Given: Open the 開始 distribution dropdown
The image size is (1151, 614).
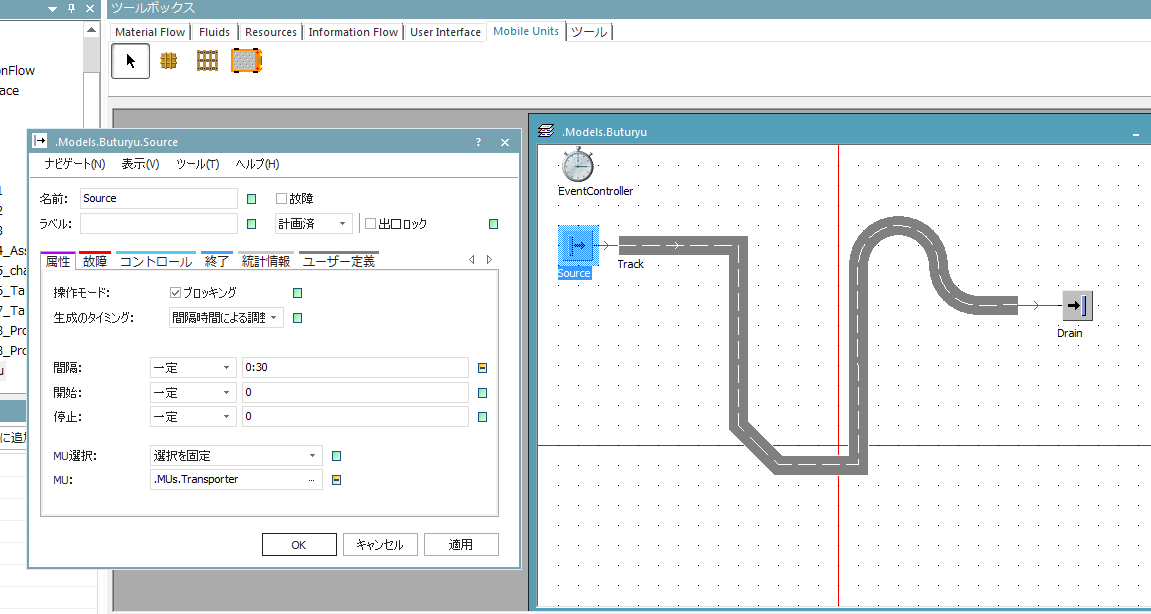Looking at the screenshot, I should pyautogui.click(x=193, y=392).
